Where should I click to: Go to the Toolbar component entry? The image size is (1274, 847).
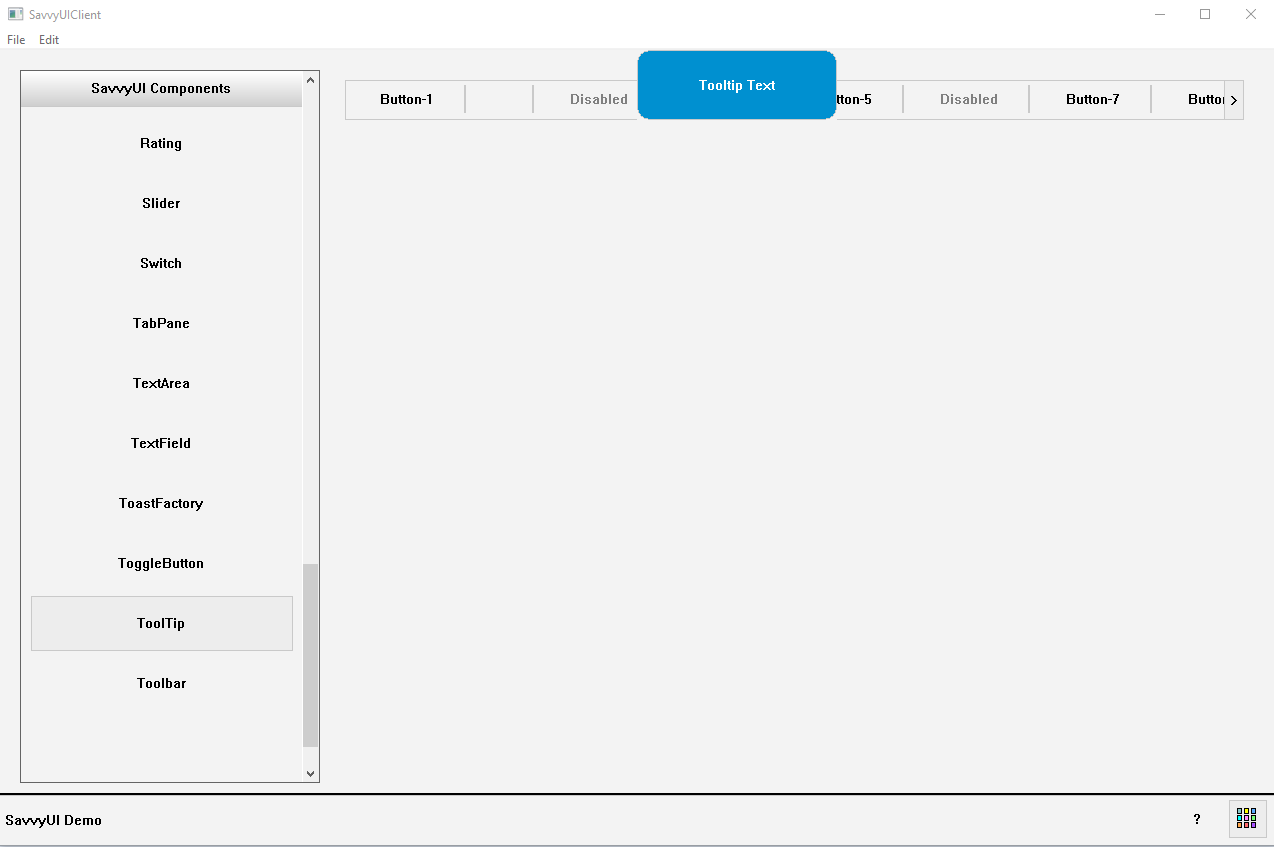161,683
